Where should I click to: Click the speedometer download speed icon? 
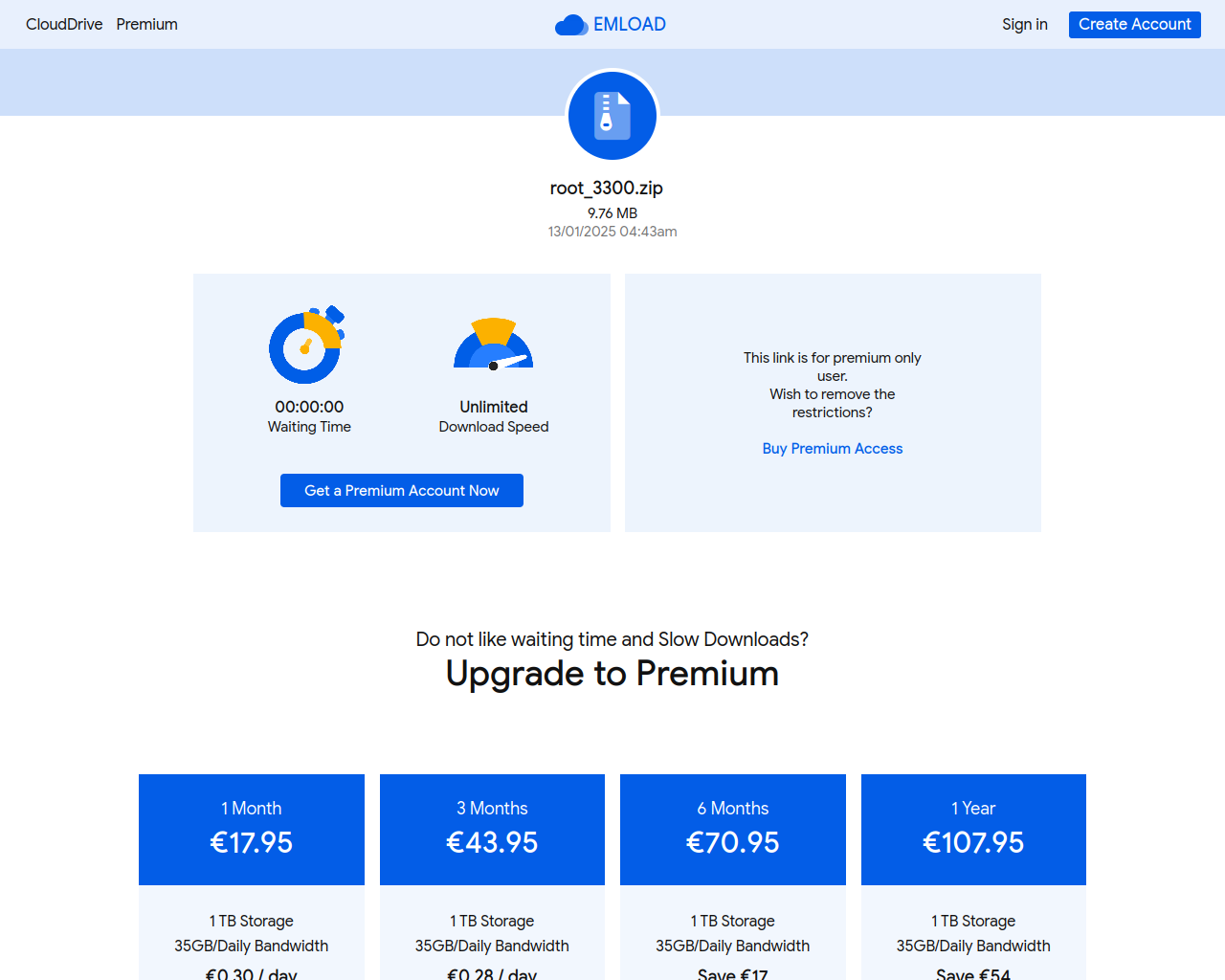pos(494,345)
